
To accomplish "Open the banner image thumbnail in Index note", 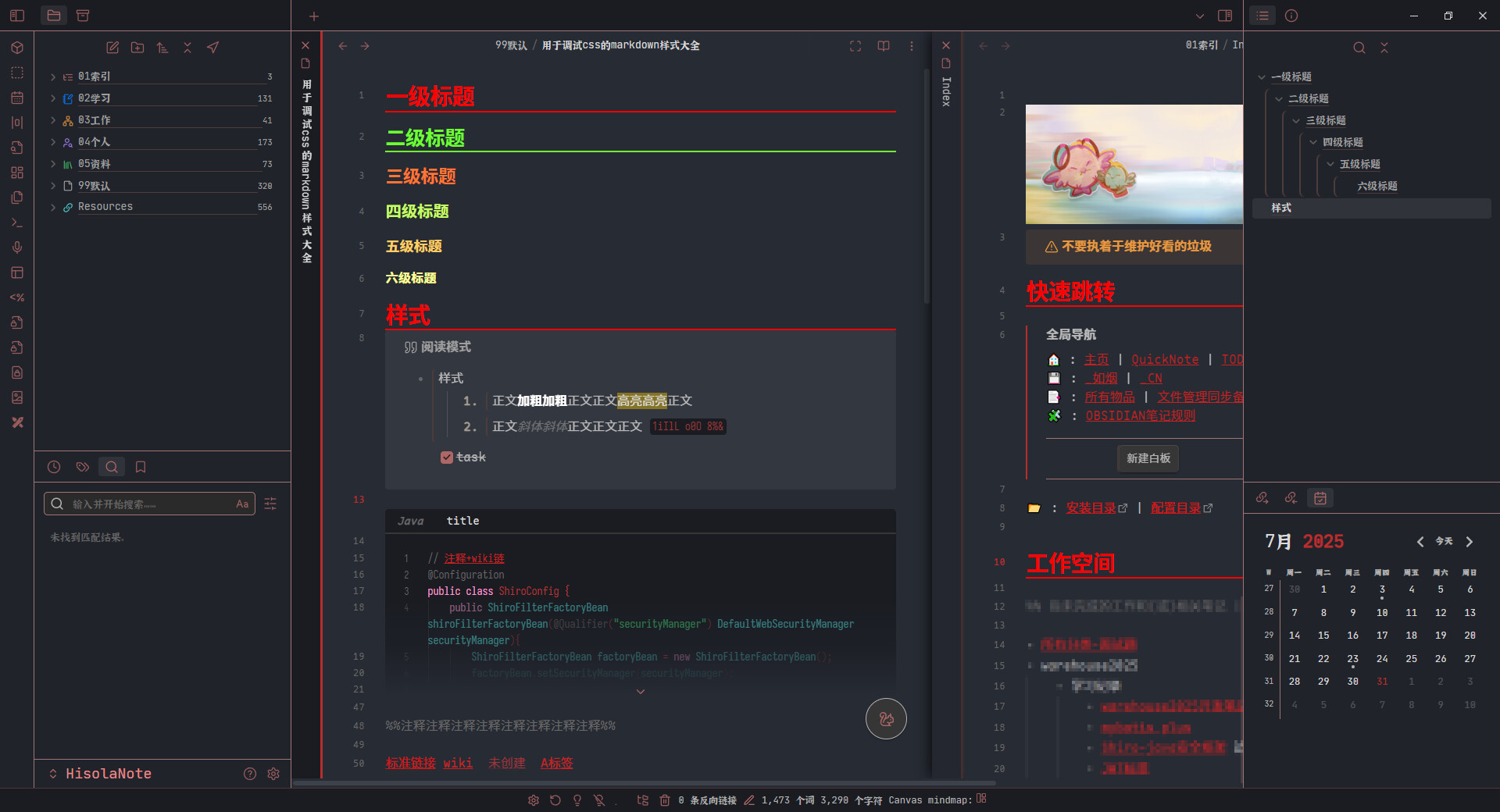I will pos(1134,165).
